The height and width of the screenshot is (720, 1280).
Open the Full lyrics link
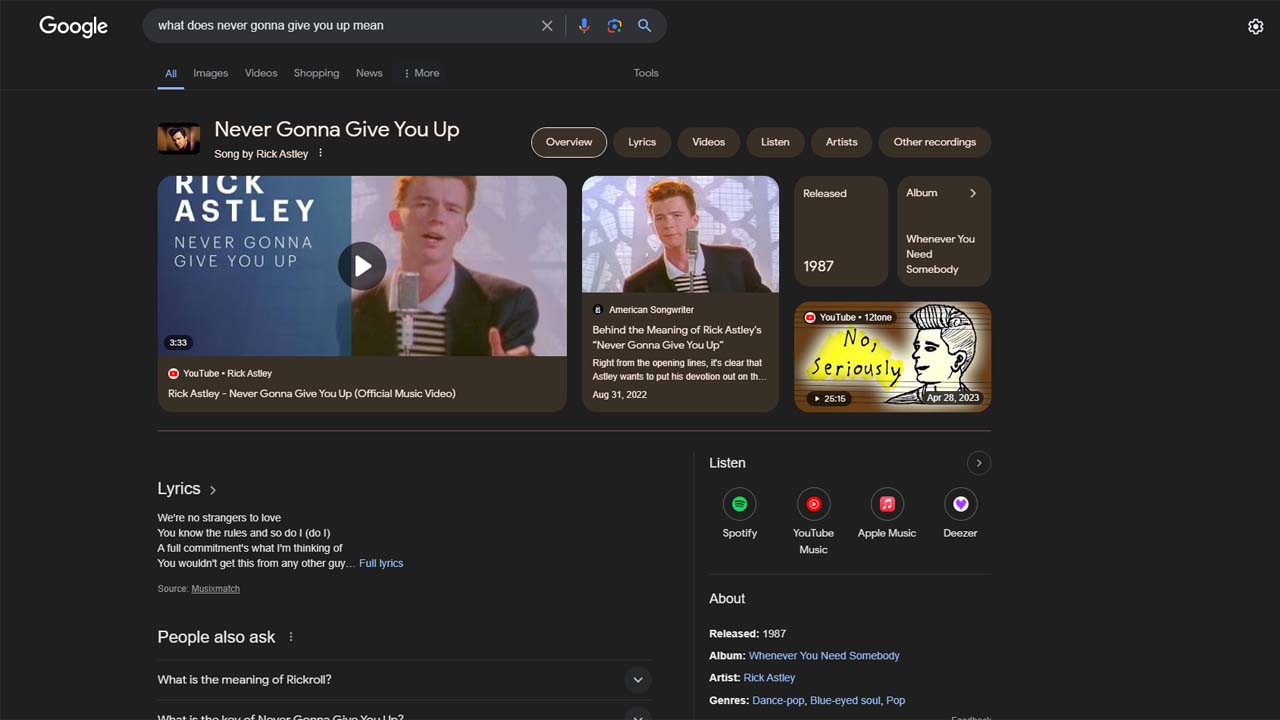381,564
